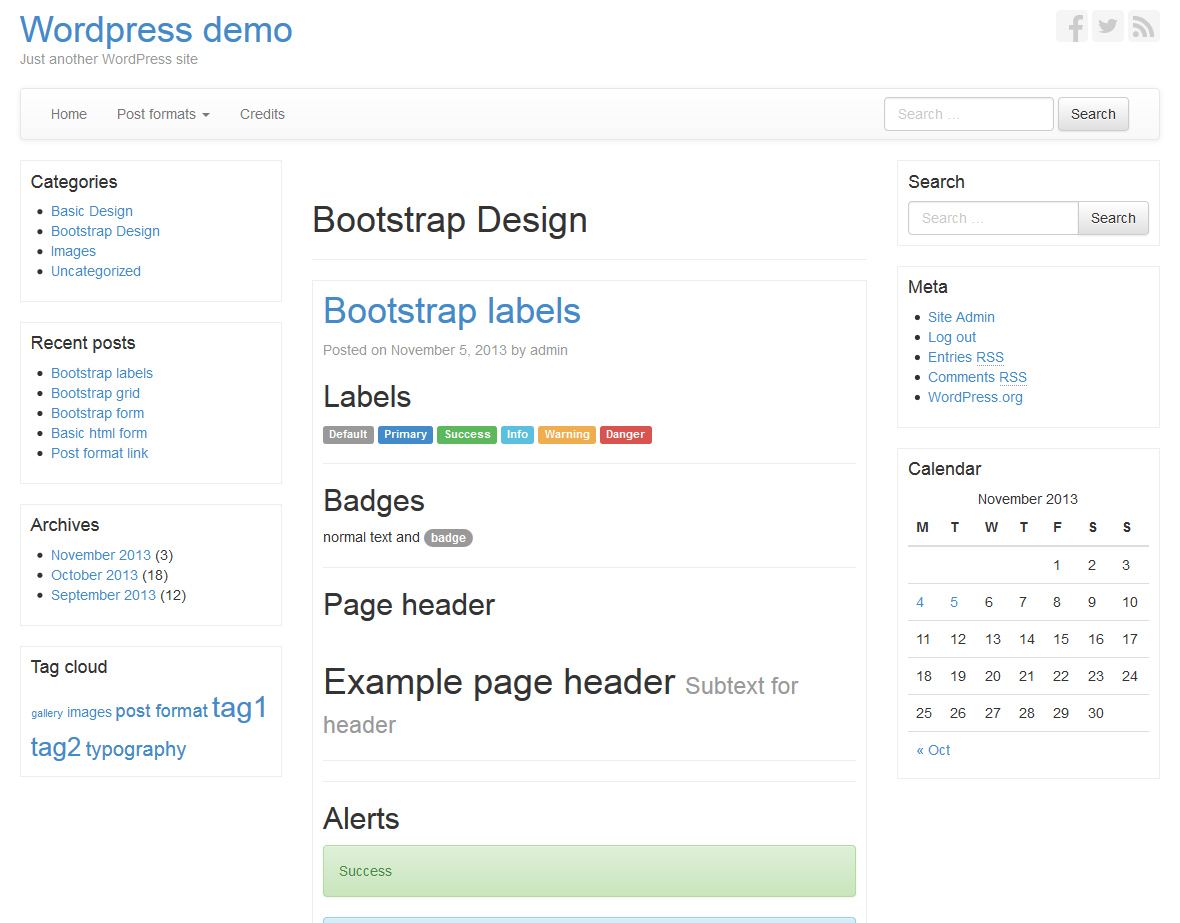Click the post date November 5, 2013

pyautogui.click(x=449, y=350)
